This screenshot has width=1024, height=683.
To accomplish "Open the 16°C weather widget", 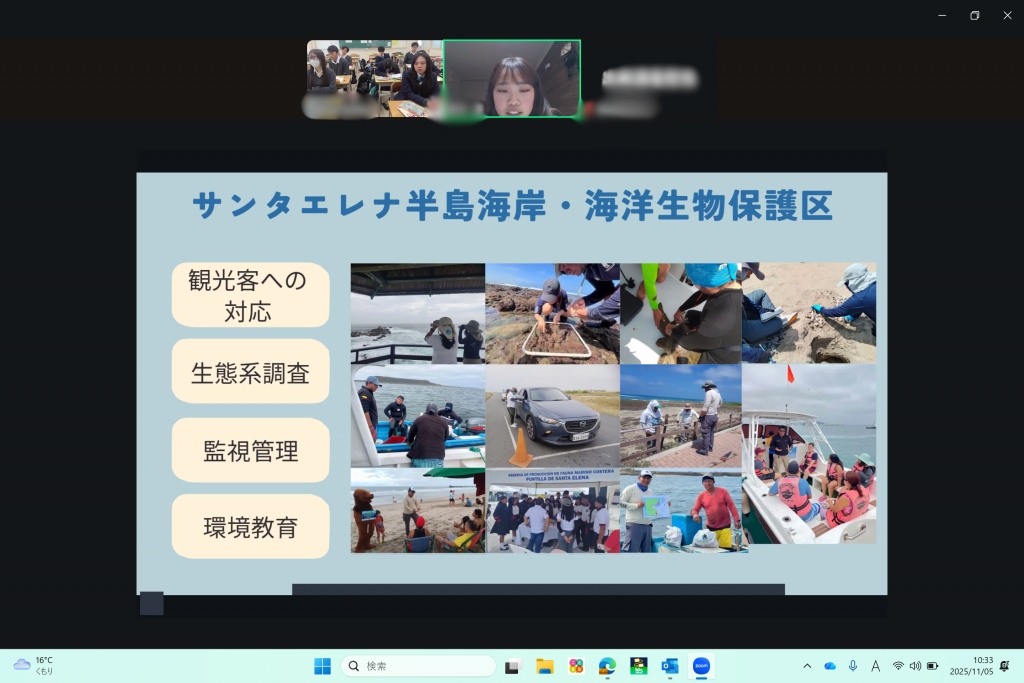I will [x=34, y=665].
